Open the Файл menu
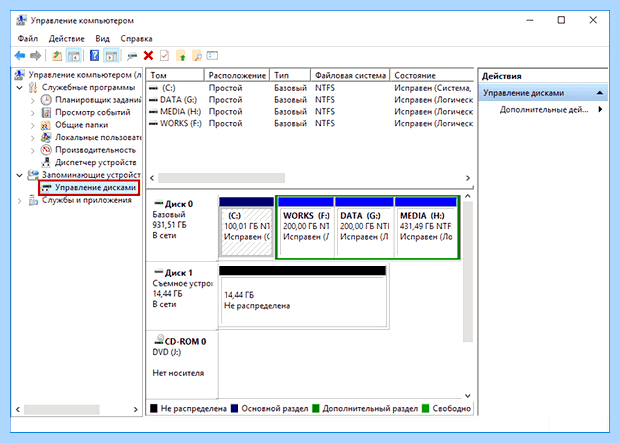 click(28, 39)
